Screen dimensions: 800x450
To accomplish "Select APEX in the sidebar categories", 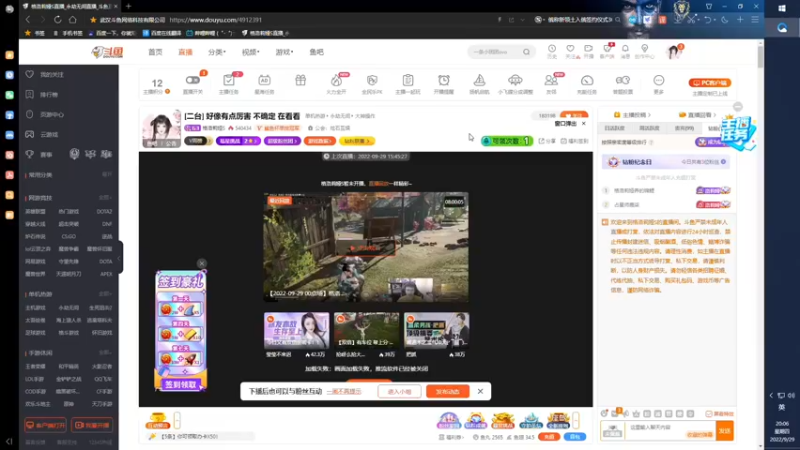I will [106, 274].
